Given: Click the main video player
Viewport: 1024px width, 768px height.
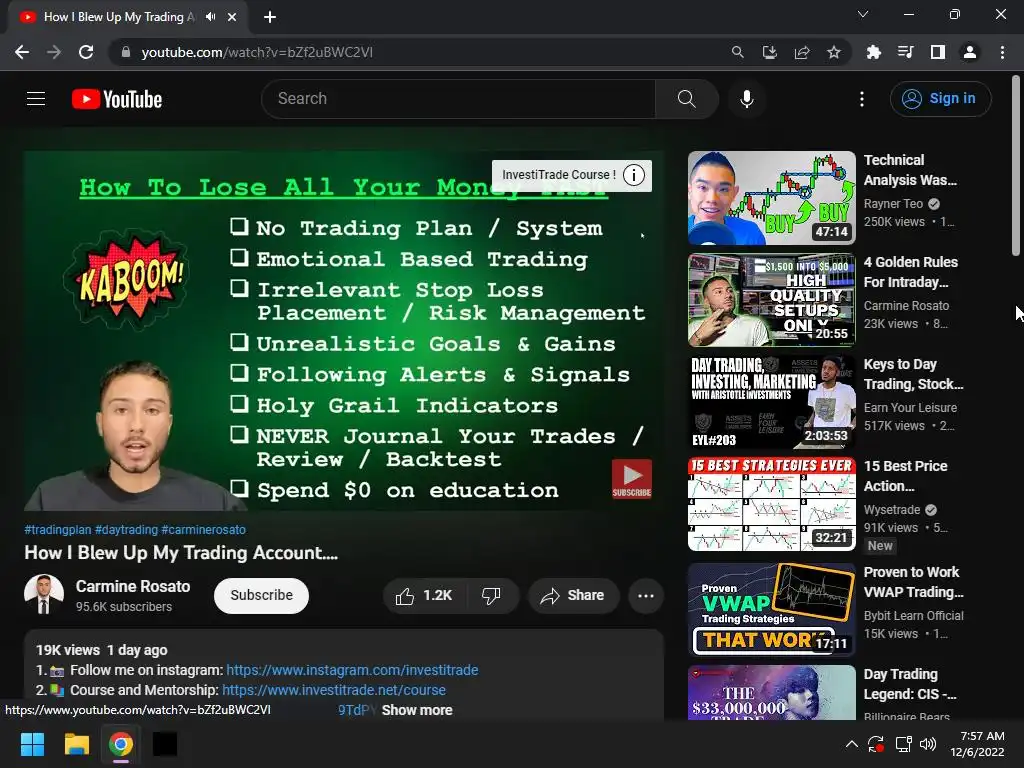Looking at the screenshot, I should point(344,330).
